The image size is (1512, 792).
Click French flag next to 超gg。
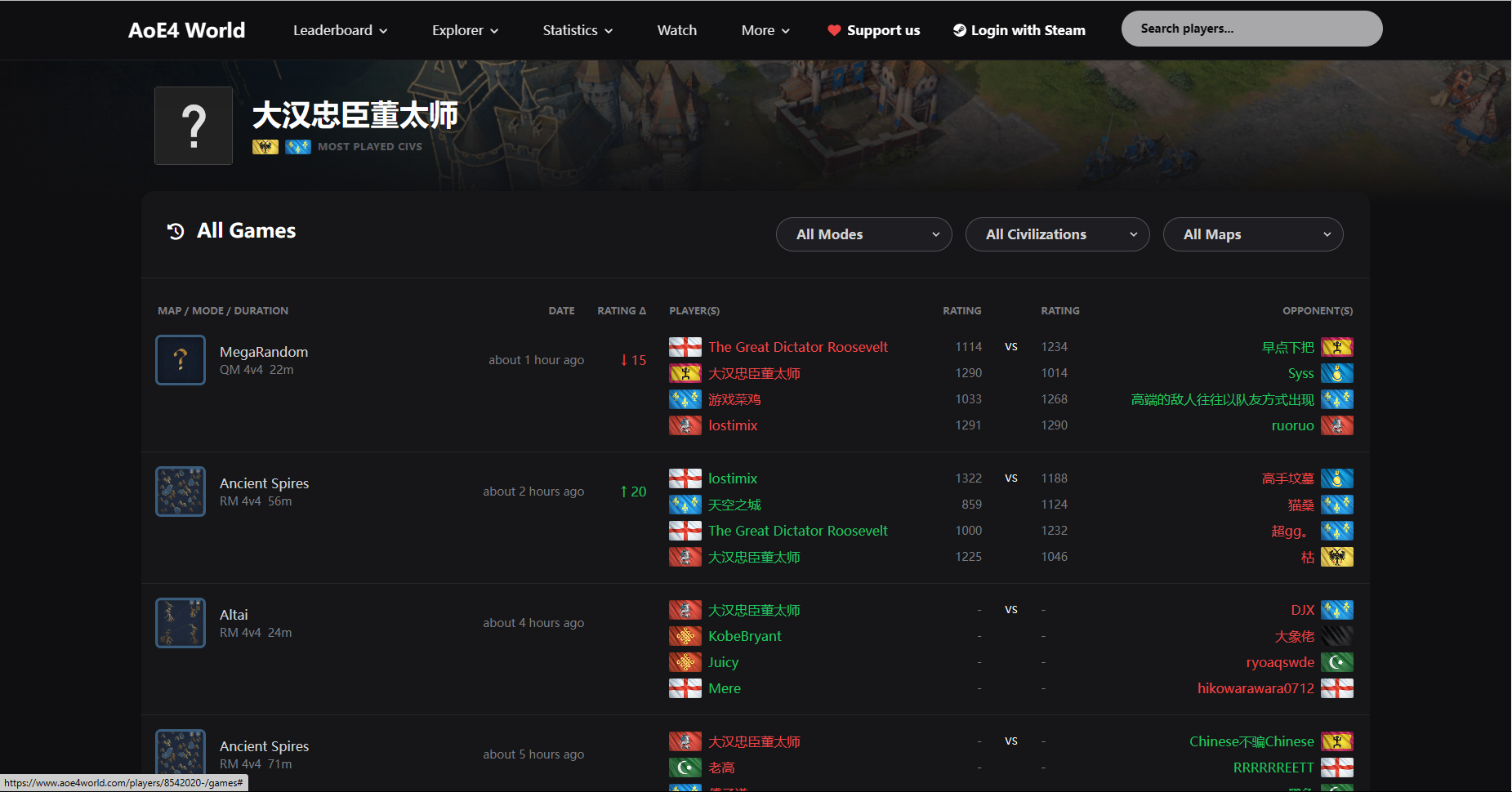click(x=1337, y=531)
